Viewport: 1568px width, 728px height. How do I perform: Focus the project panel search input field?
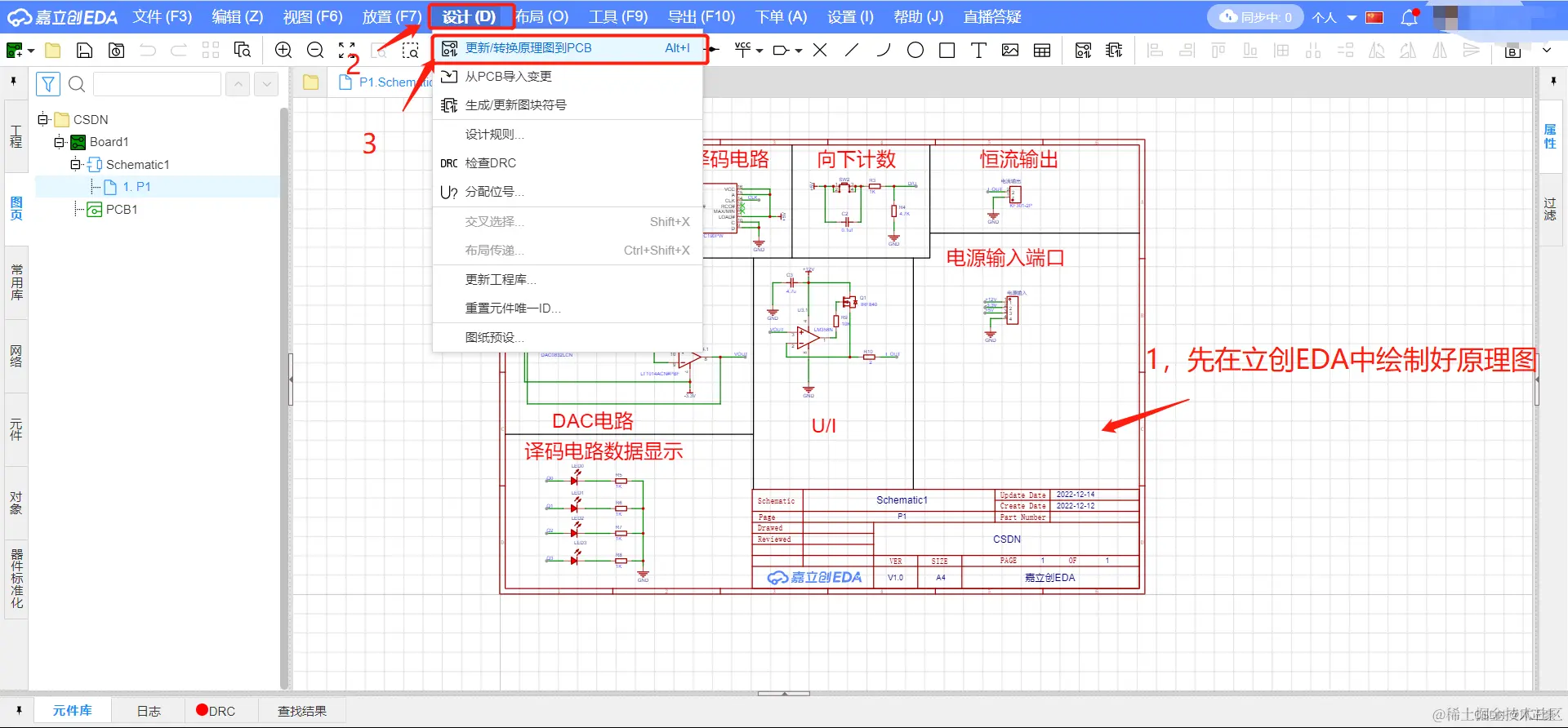click(x=158, y=84)
